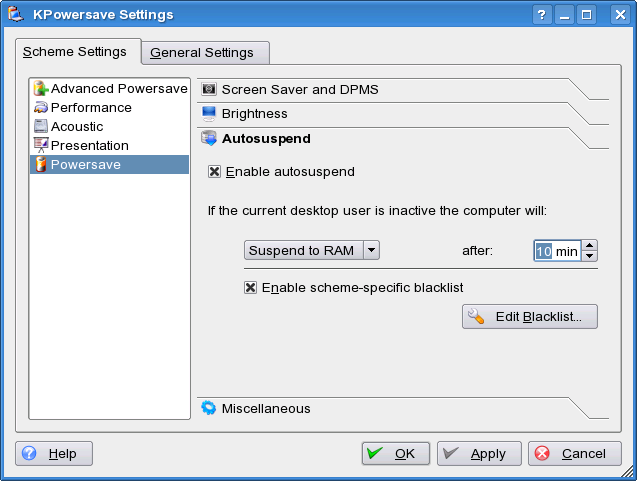The width and height of the screenshot is (637, 481).
Task: Click the Powersave battery icon
Action: pos(41,165)
